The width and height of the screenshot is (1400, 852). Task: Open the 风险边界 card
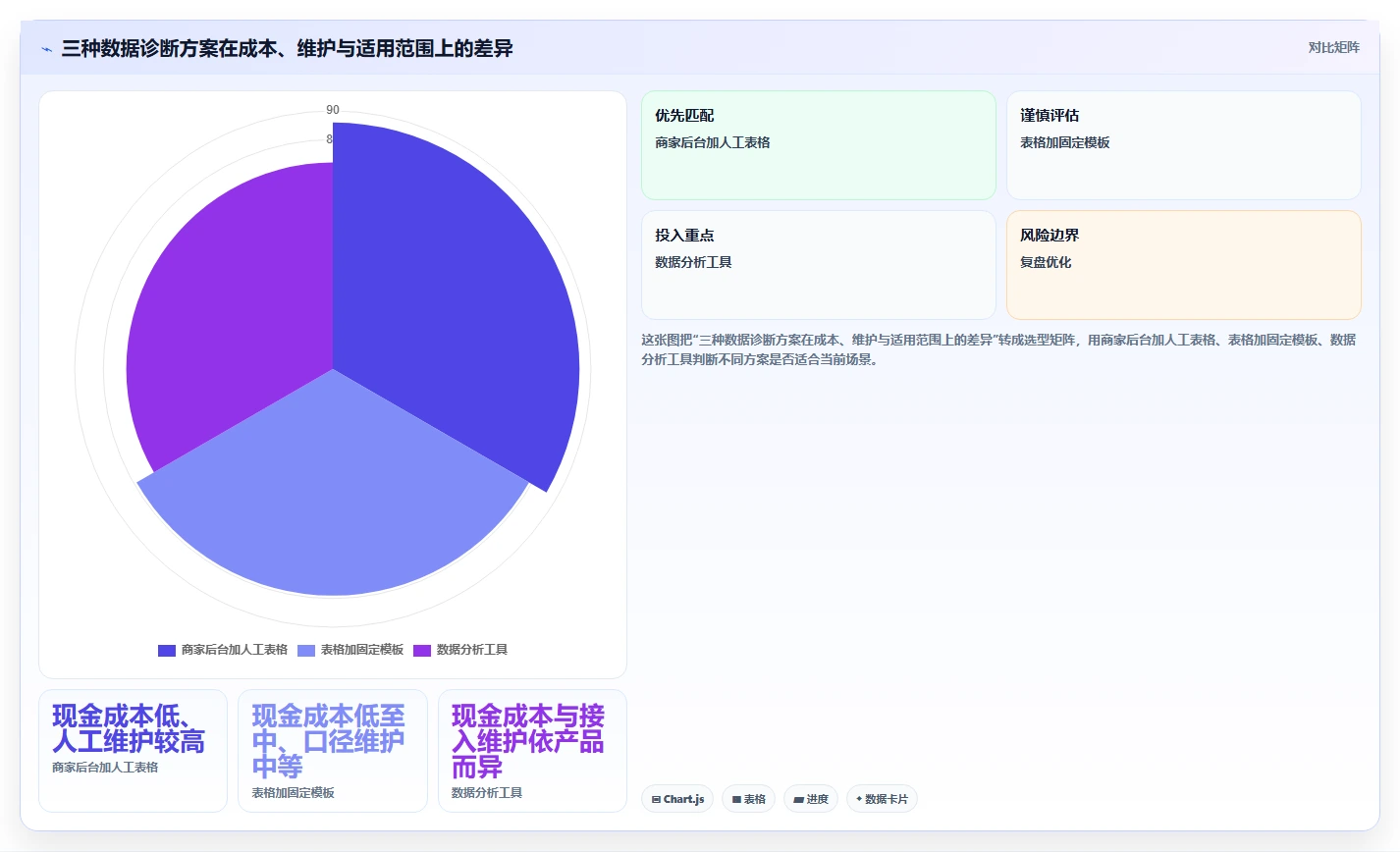(1184, 265)
